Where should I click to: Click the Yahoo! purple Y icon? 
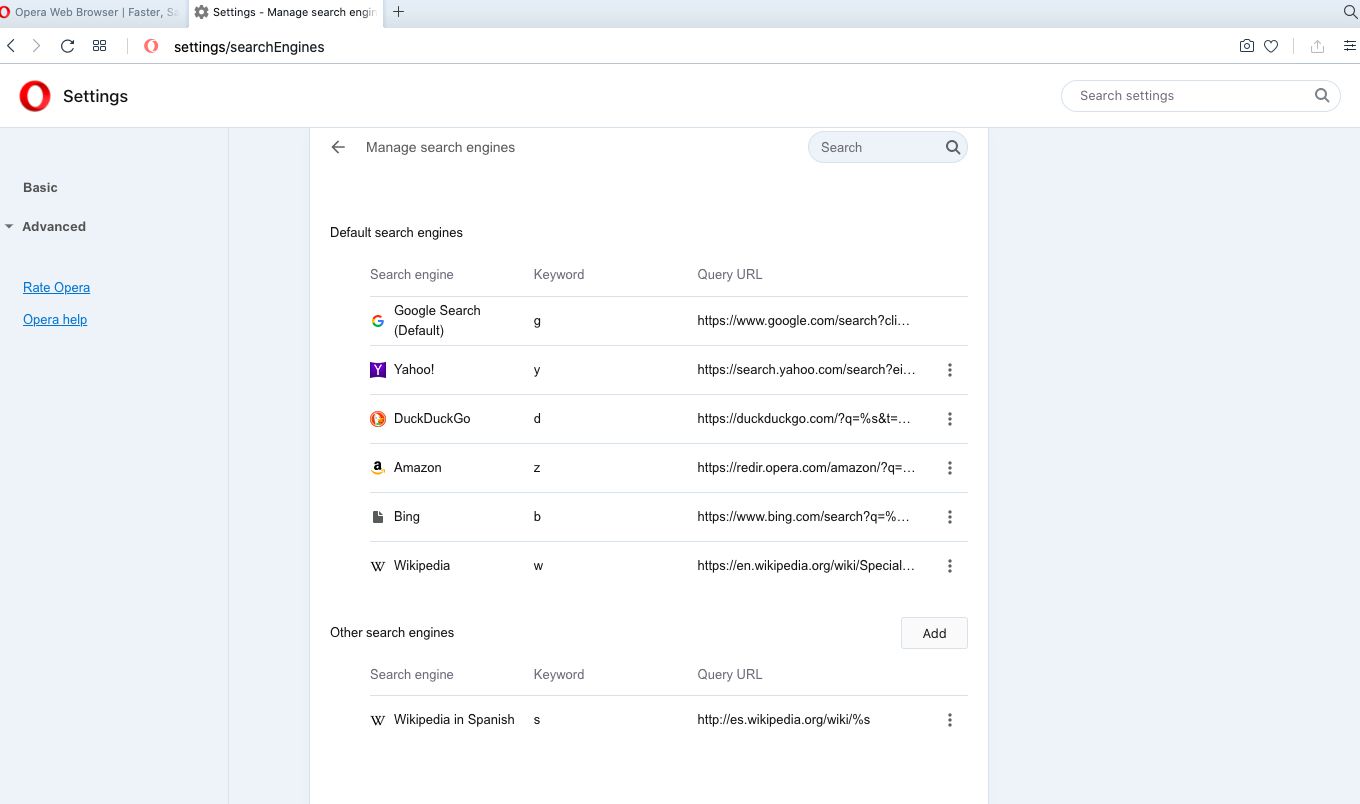378,370
